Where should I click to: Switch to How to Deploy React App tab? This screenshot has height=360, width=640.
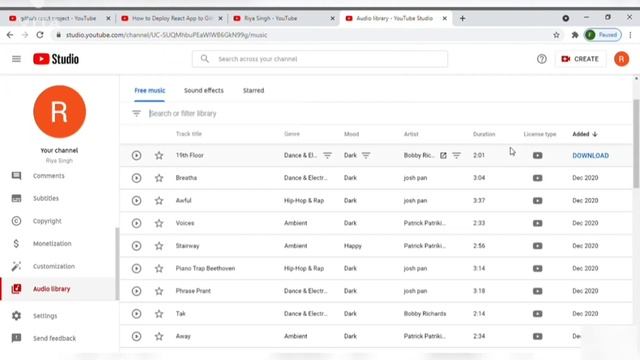[171, 18]
